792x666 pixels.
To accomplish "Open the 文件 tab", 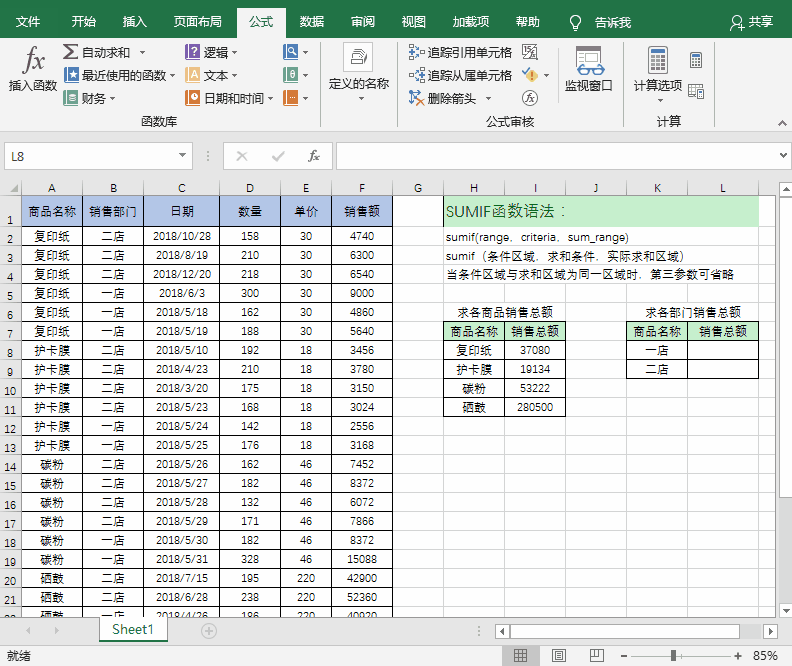I will pyautogui.click(x=28, y=22).
